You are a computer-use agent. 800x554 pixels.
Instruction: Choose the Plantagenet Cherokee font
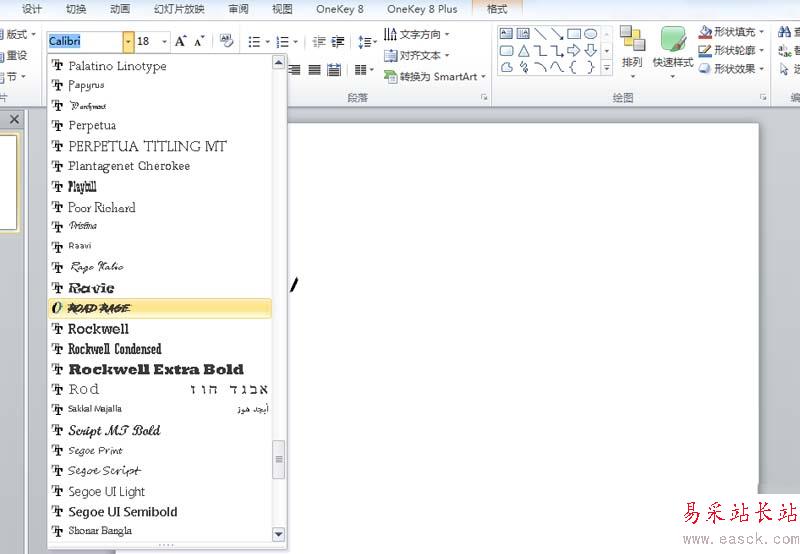tap(160, 166)
